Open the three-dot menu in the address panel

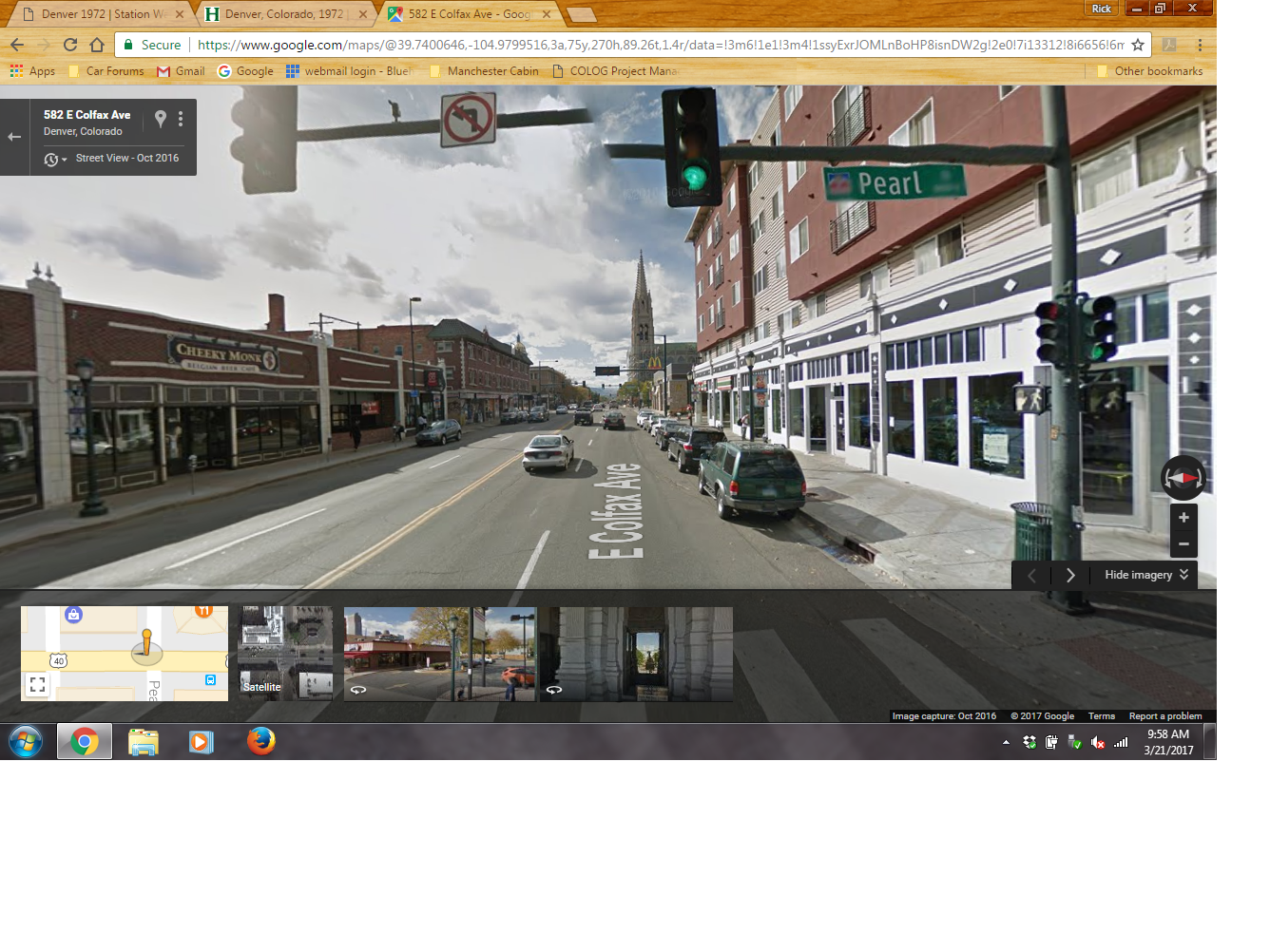181,119
